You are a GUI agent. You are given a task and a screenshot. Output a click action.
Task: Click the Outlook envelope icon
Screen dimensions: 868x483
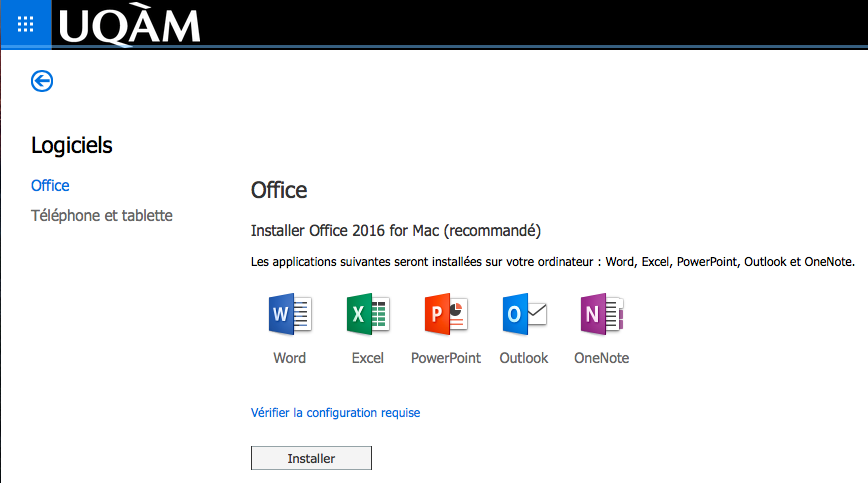point(524,315)
